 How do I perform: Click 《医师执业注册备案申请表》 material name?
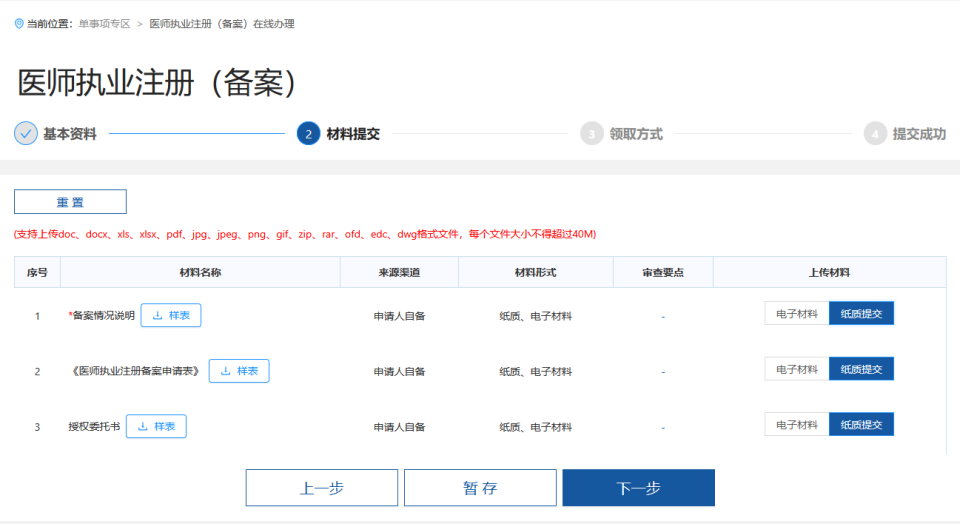coord(135,371)
